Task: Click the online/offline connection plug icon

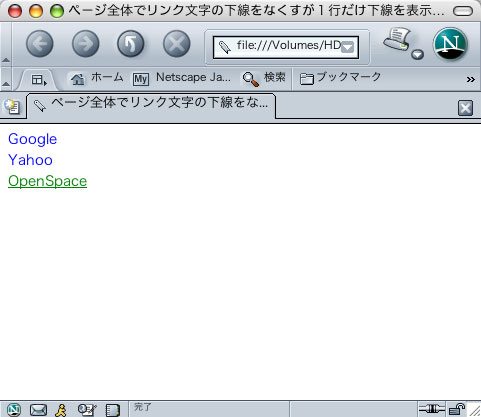Action: (x=431, y=409)
